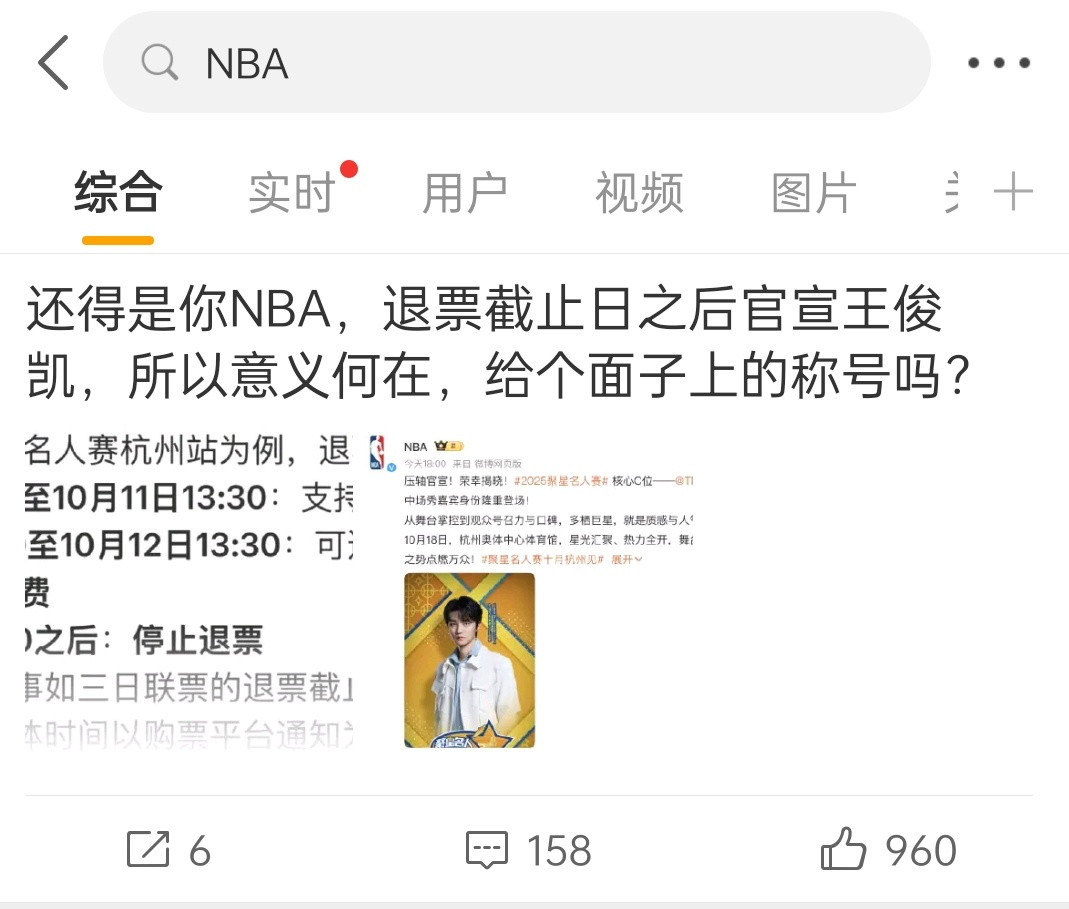Tap the 158 comments count
The image size is (1069, 909).
click(x=559, y=850)
